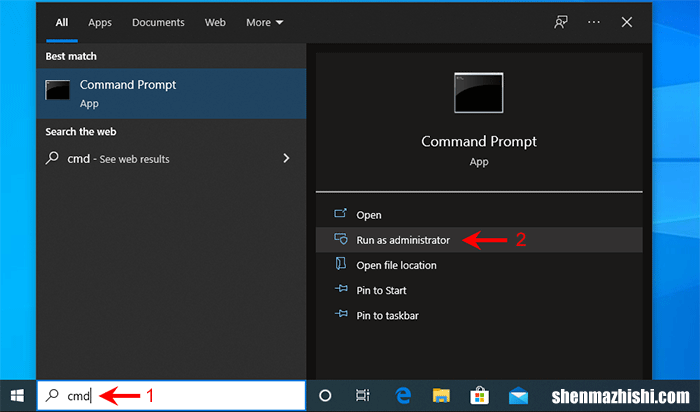Click the Search the web heading
The height and width of the screenshot is (412, 700).
pos(81,132)
